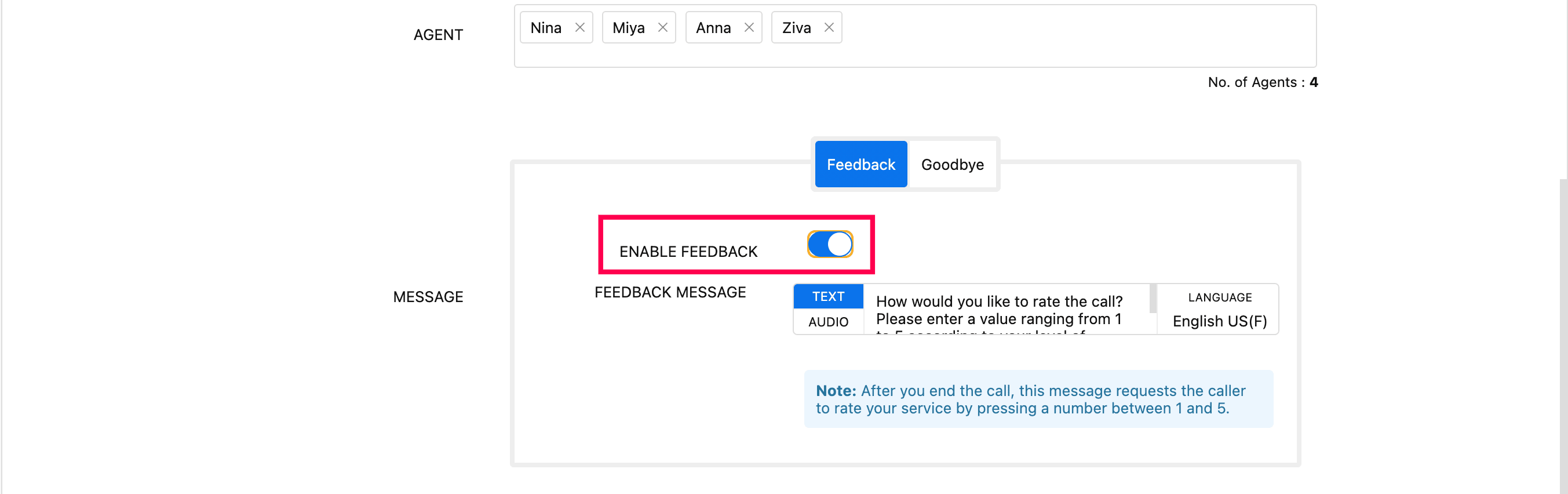Viewport: 1568px width, 494px height.
Task: Remove Ziva from agents
Action: tap(829, 27)
